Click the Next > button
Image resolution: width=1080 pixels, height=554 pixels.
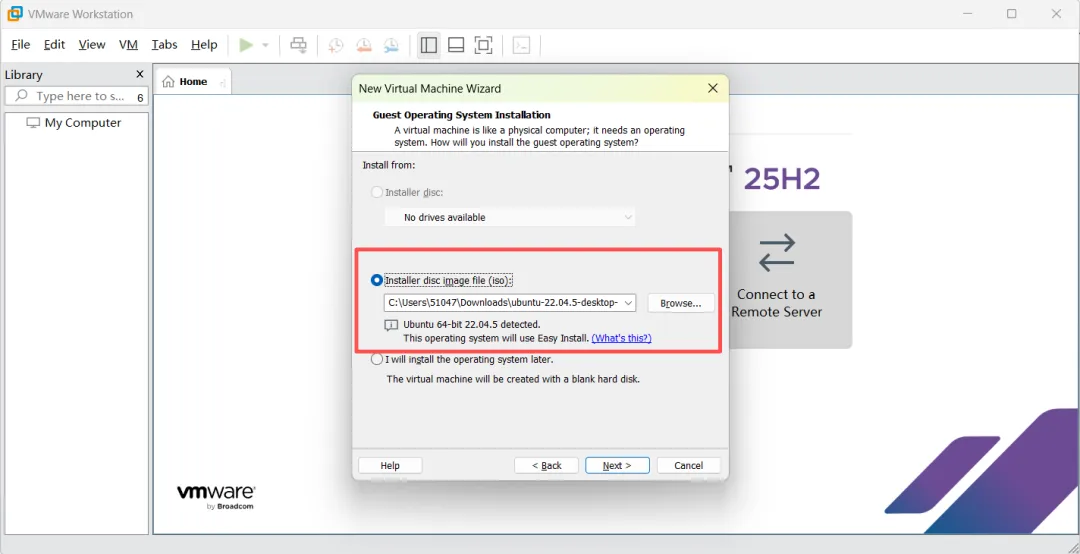pos(617,466)
